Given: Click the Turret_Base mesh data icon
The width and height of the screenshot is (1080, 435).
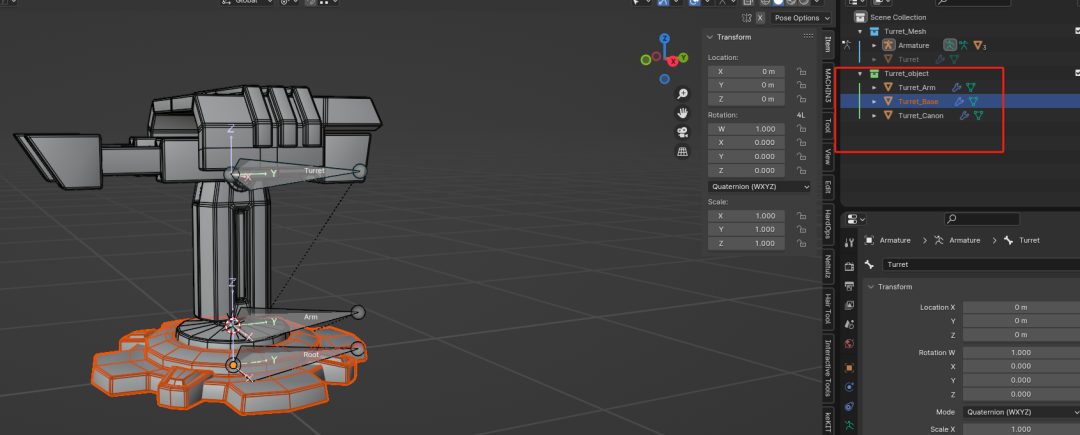Looking at the screenshot, I should (x=973, y=101).
